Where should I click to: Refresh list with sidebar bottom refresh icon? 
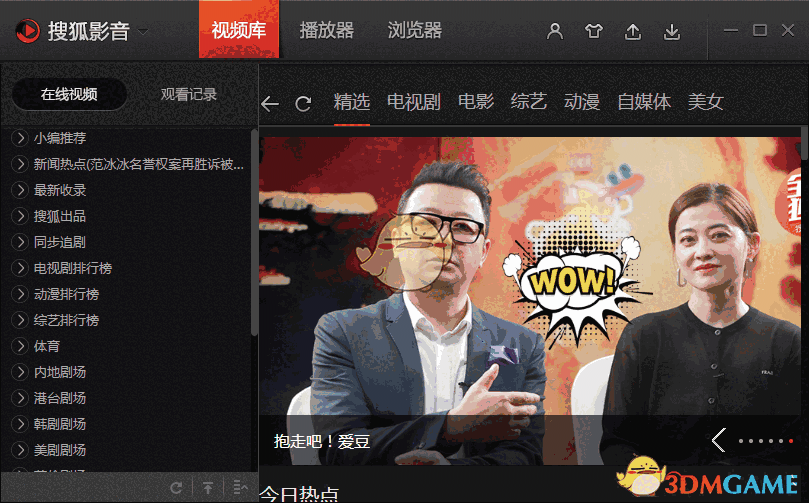tap(176, 487)
